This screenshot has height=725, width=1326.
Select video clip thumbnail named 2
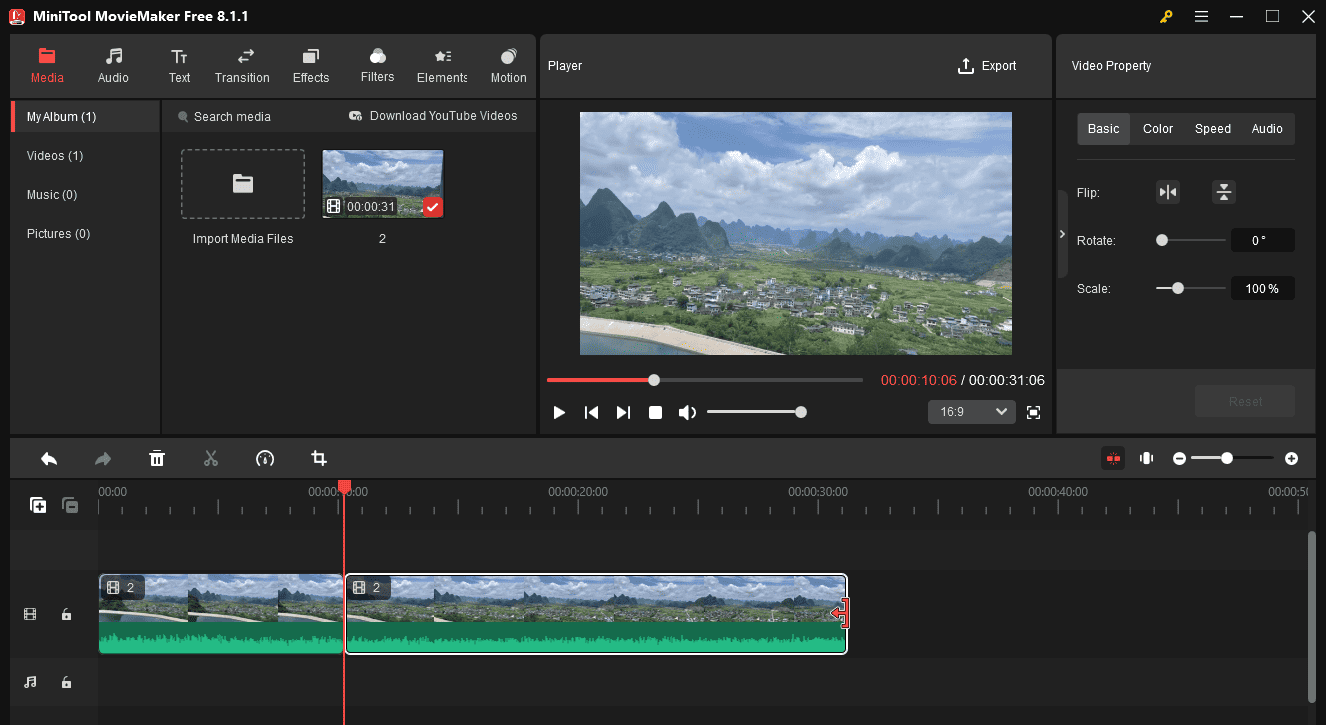382,184
